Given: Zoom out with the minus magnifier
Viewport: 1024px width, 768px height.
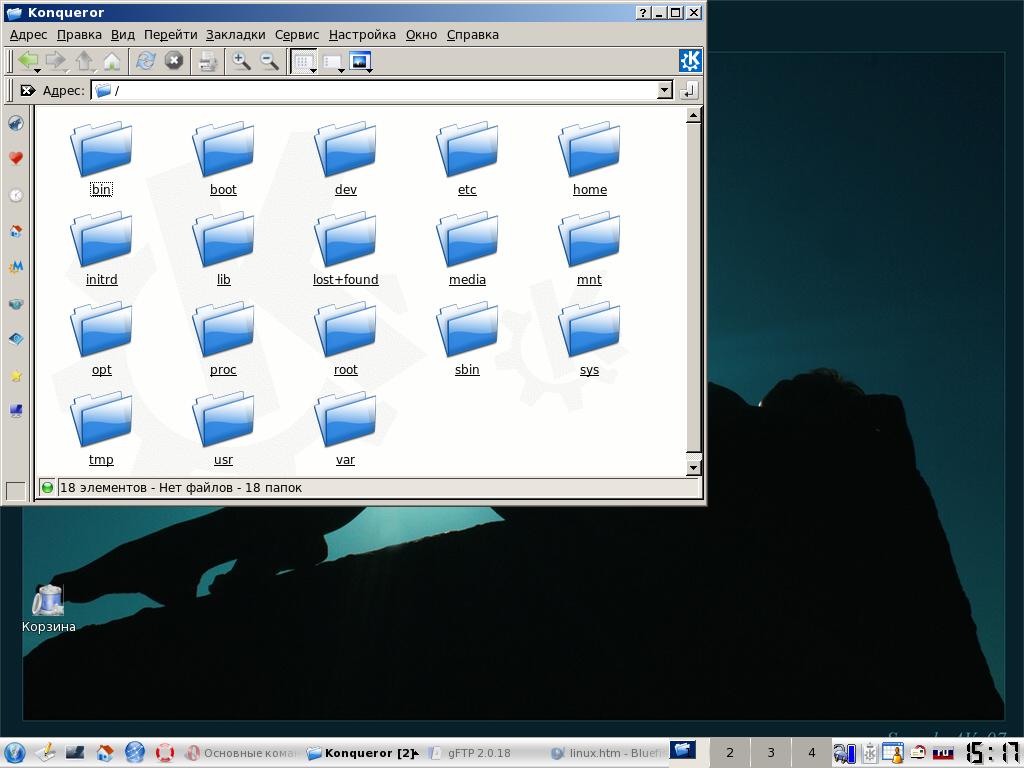Looking at the screenshot, I should [269, 61].
